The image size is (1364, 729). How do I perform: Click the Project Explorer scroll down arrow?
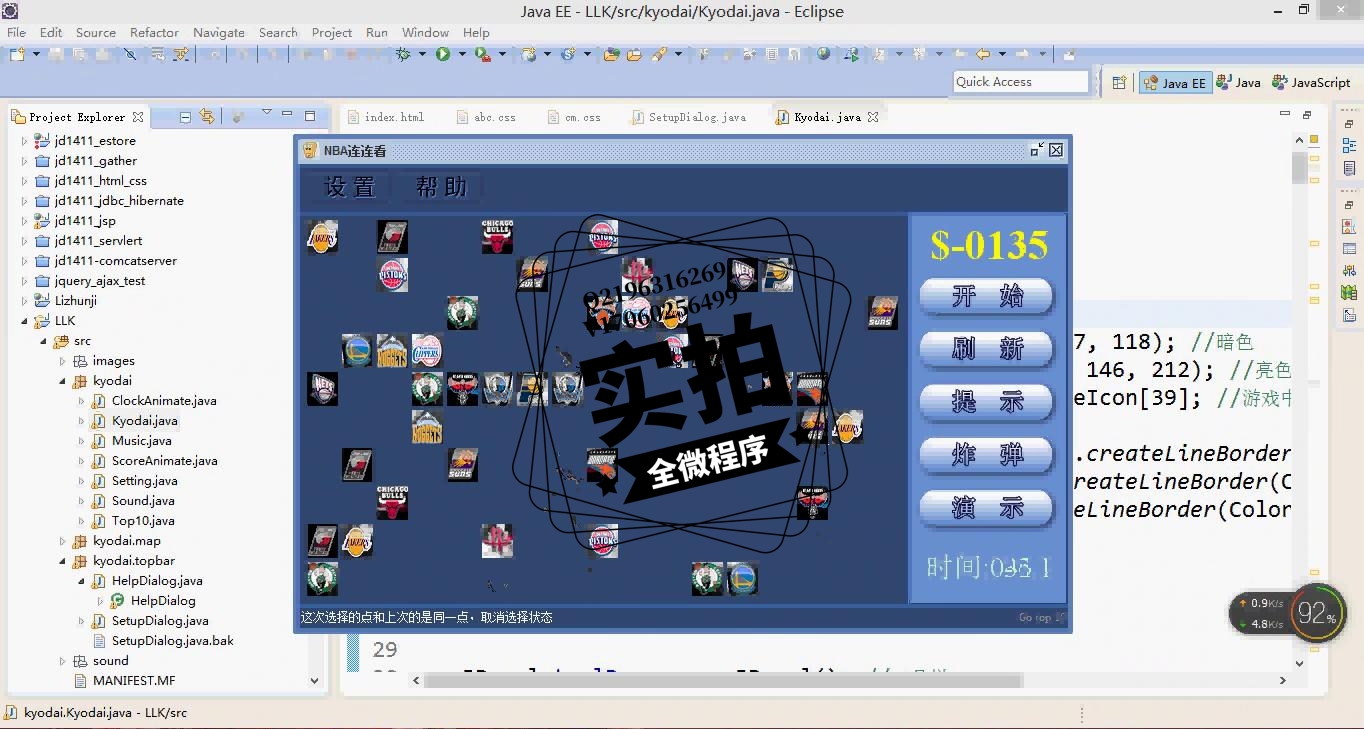click(314, 681)
